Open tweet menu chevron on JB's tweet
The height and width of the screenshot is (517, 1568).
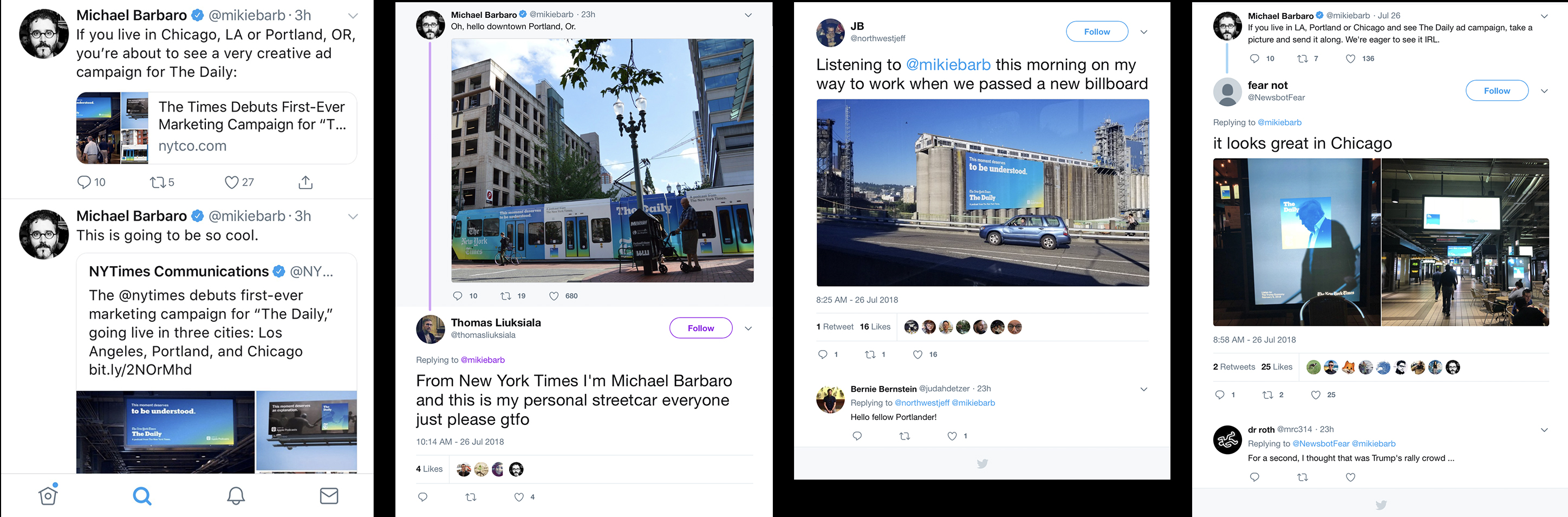(x=1144, y=31)
